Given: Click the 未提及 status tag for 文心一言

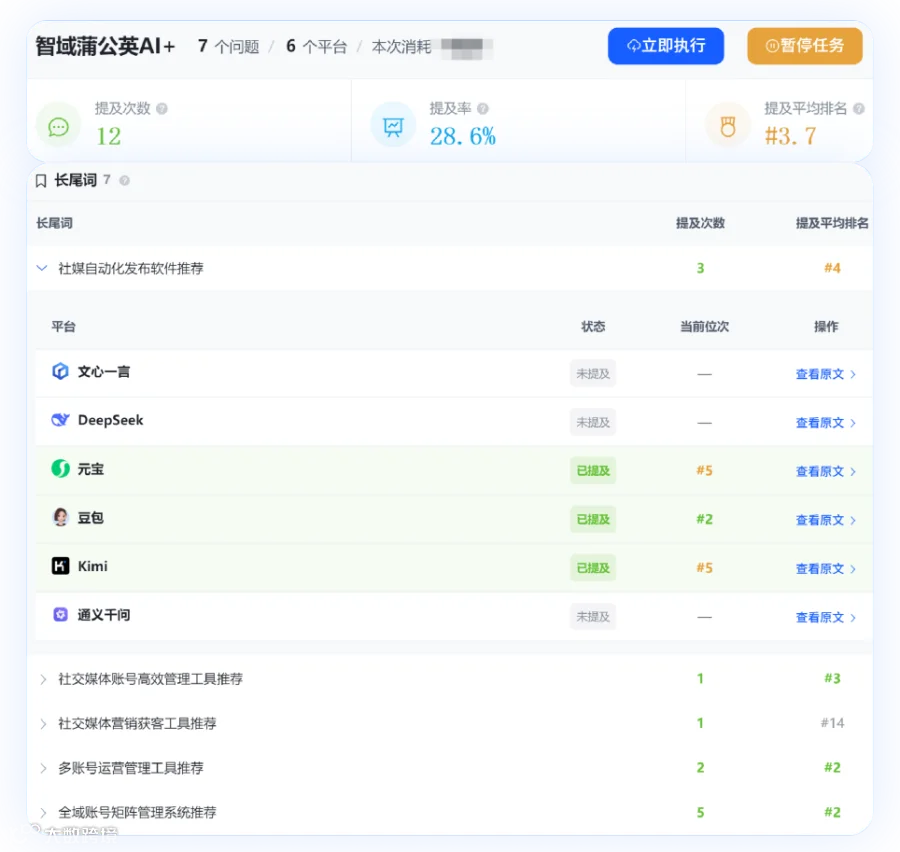Looking at the screenshot, I should tap(593, 374).
